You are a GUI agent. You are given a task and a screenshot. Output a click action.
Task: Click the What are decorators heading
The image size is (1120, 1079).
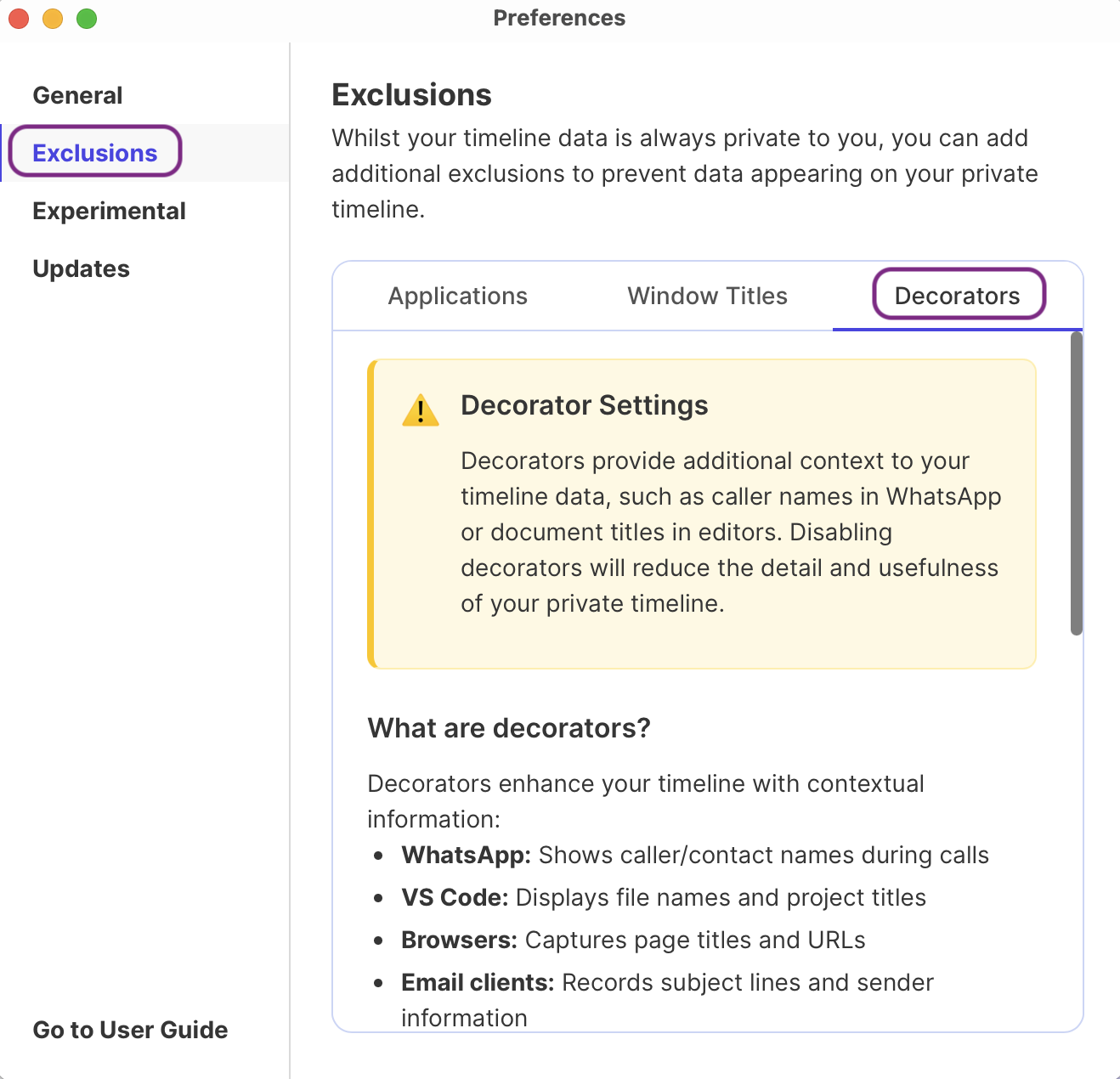[507, 728]
